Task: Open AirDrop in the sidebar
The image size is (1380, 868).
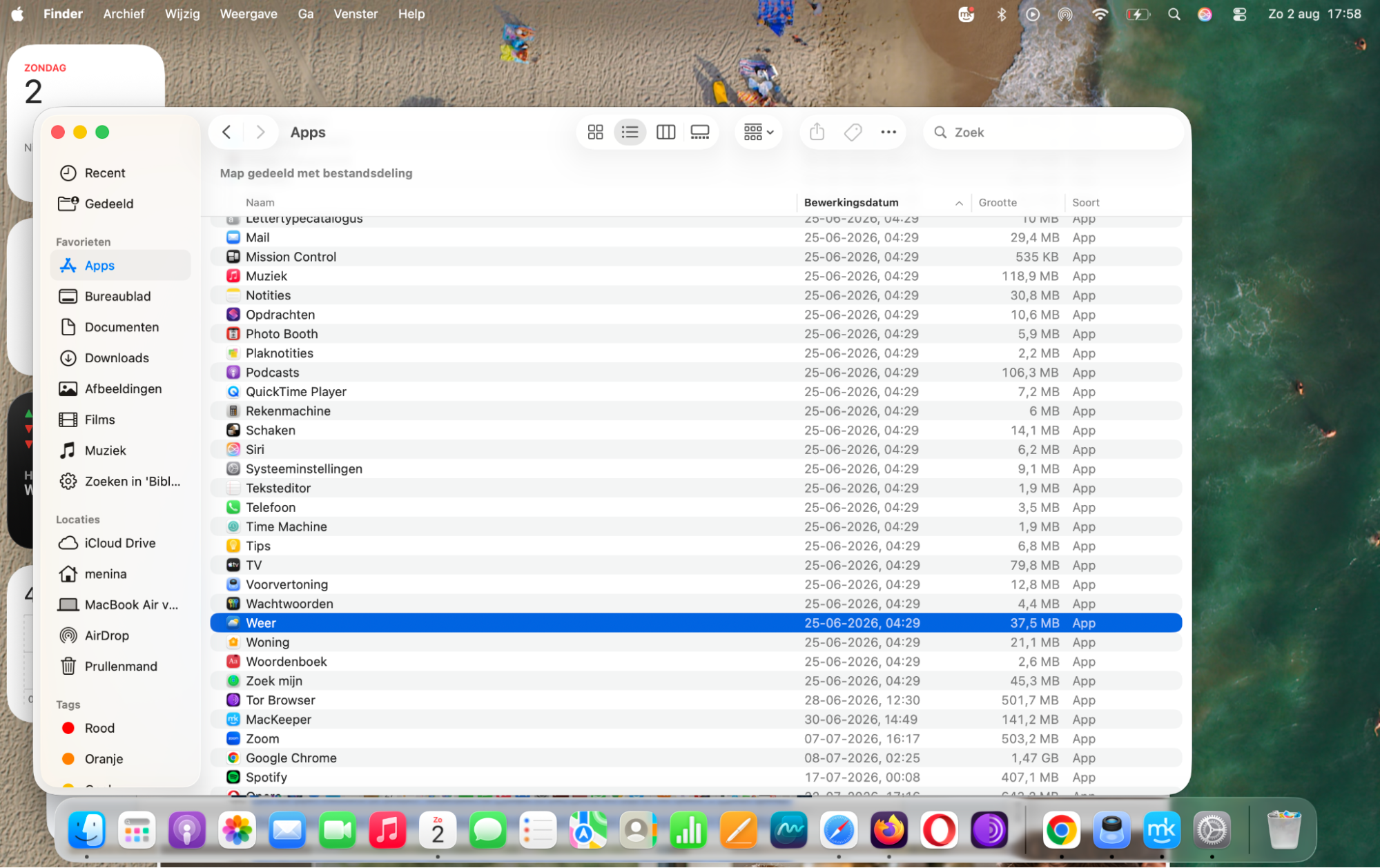Action: (120, 635)
